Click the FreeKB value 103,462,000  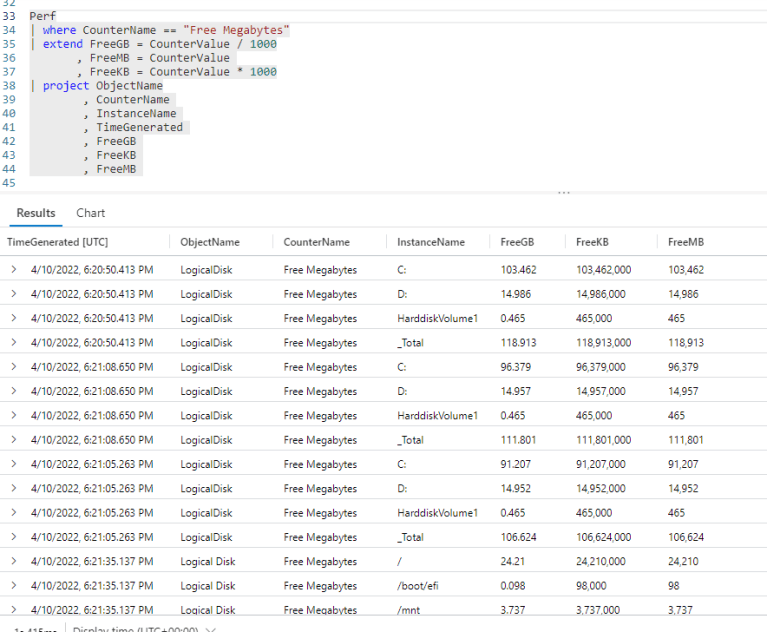click(x=603, y=270)
